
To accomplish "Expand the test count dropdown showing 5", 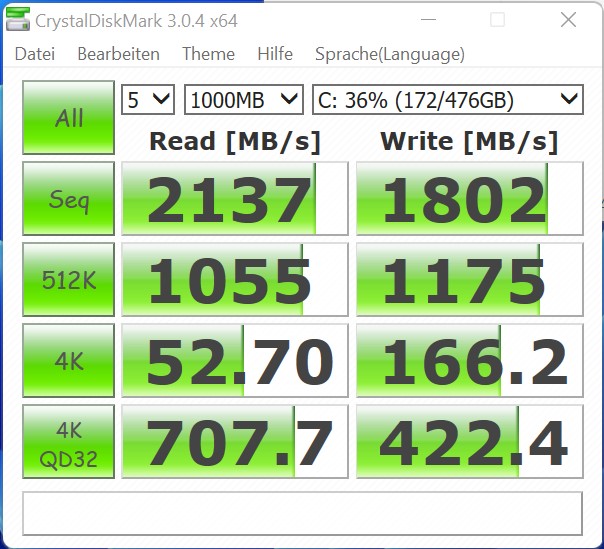I will [x=148, y=100].
